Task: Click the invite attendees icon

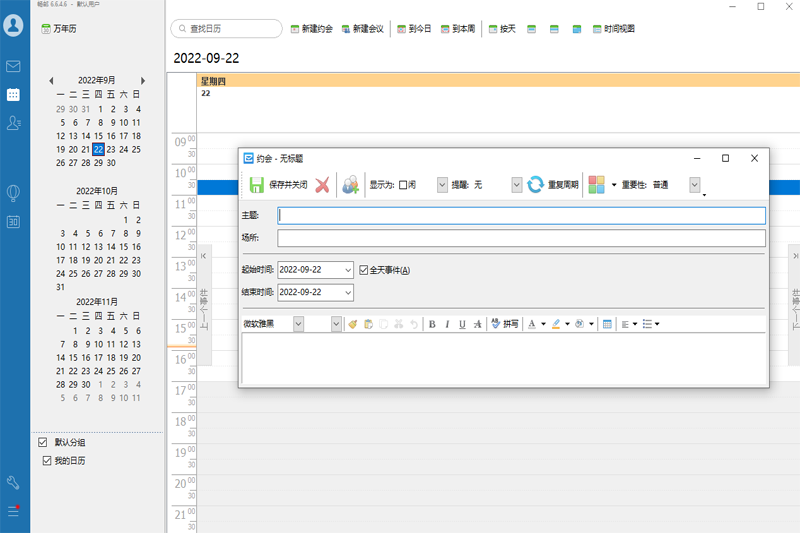Action: click(x=350, y=185)
